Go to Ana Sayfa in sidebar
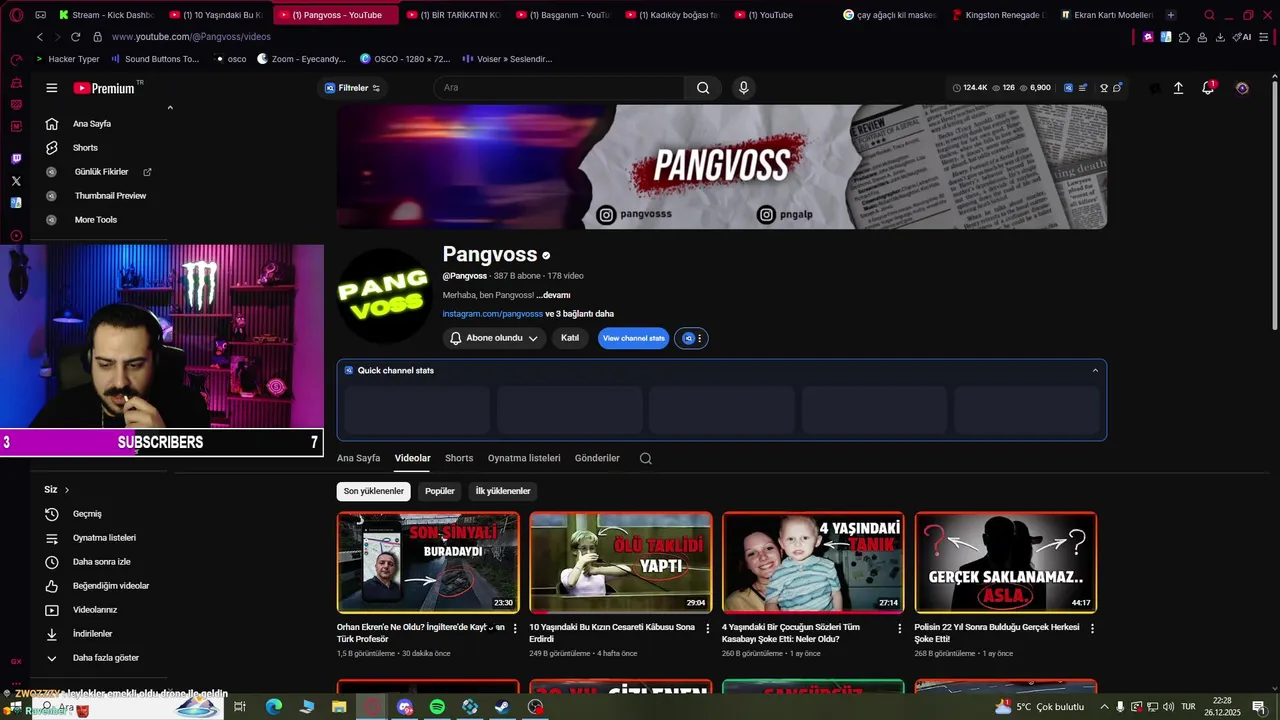Image resolution: width=1280 pixels, height=720 pixels. point(91,124)
